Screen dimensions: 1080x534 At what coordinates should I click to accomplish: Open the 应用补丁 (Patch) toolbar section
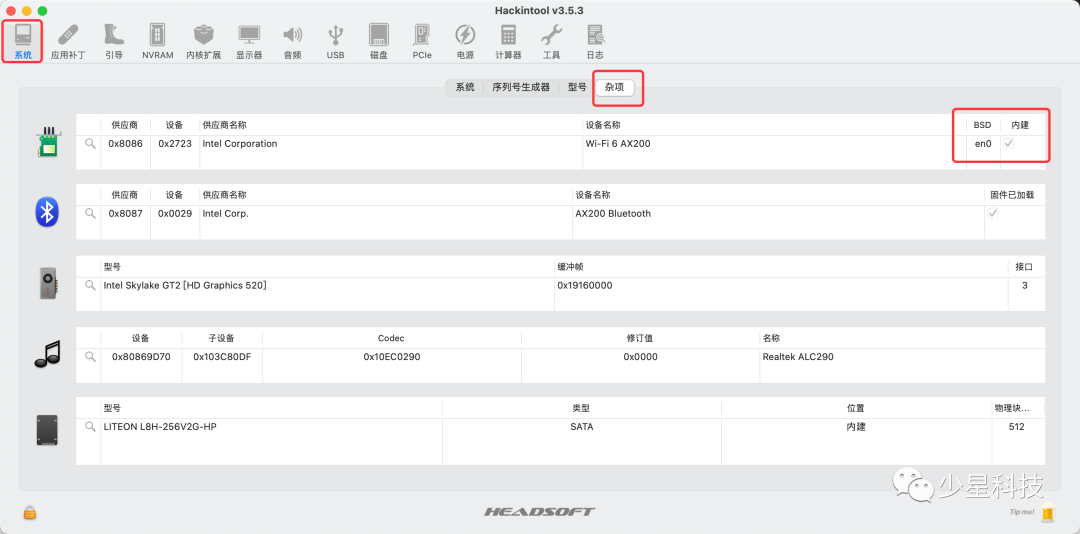coord(68,41)
